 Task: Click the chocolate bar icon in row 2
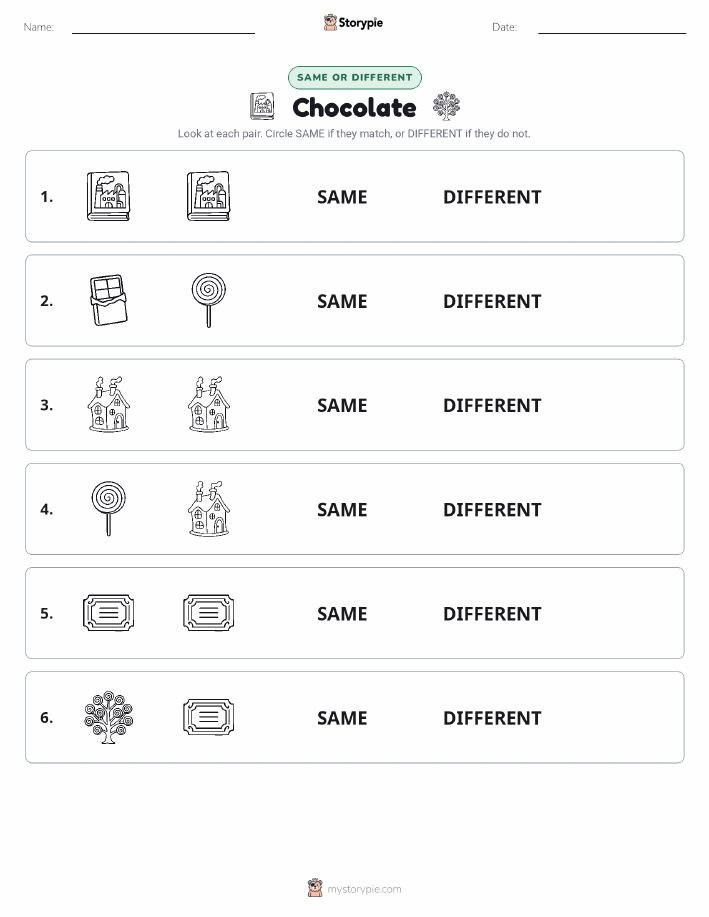coord(108,300)
